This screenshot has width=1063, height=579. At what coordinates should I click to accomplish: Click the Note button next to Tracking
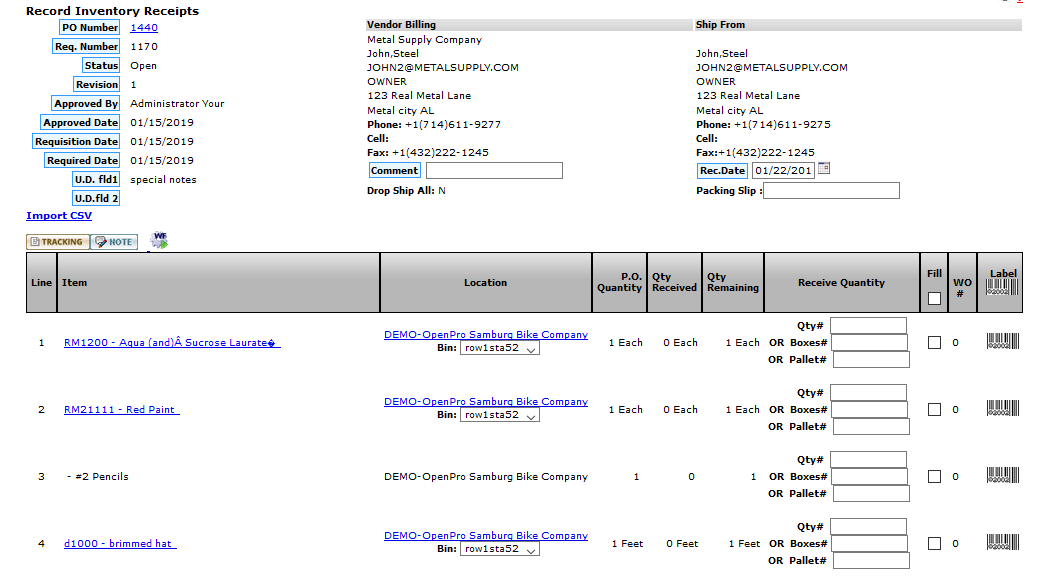[114, 242]
